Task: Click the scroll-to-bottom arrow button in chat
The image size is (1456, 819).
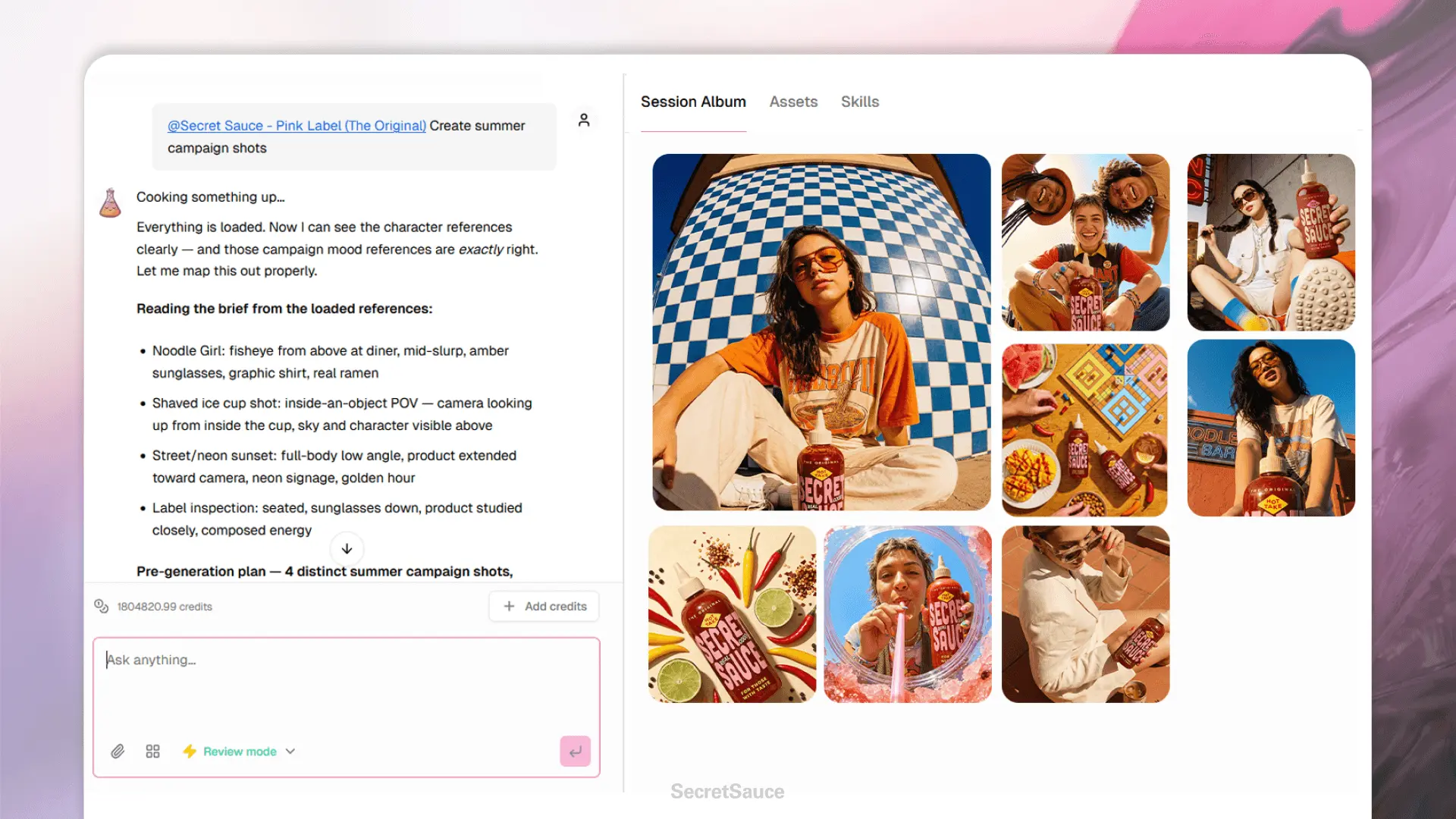Action: coord(347,548)
